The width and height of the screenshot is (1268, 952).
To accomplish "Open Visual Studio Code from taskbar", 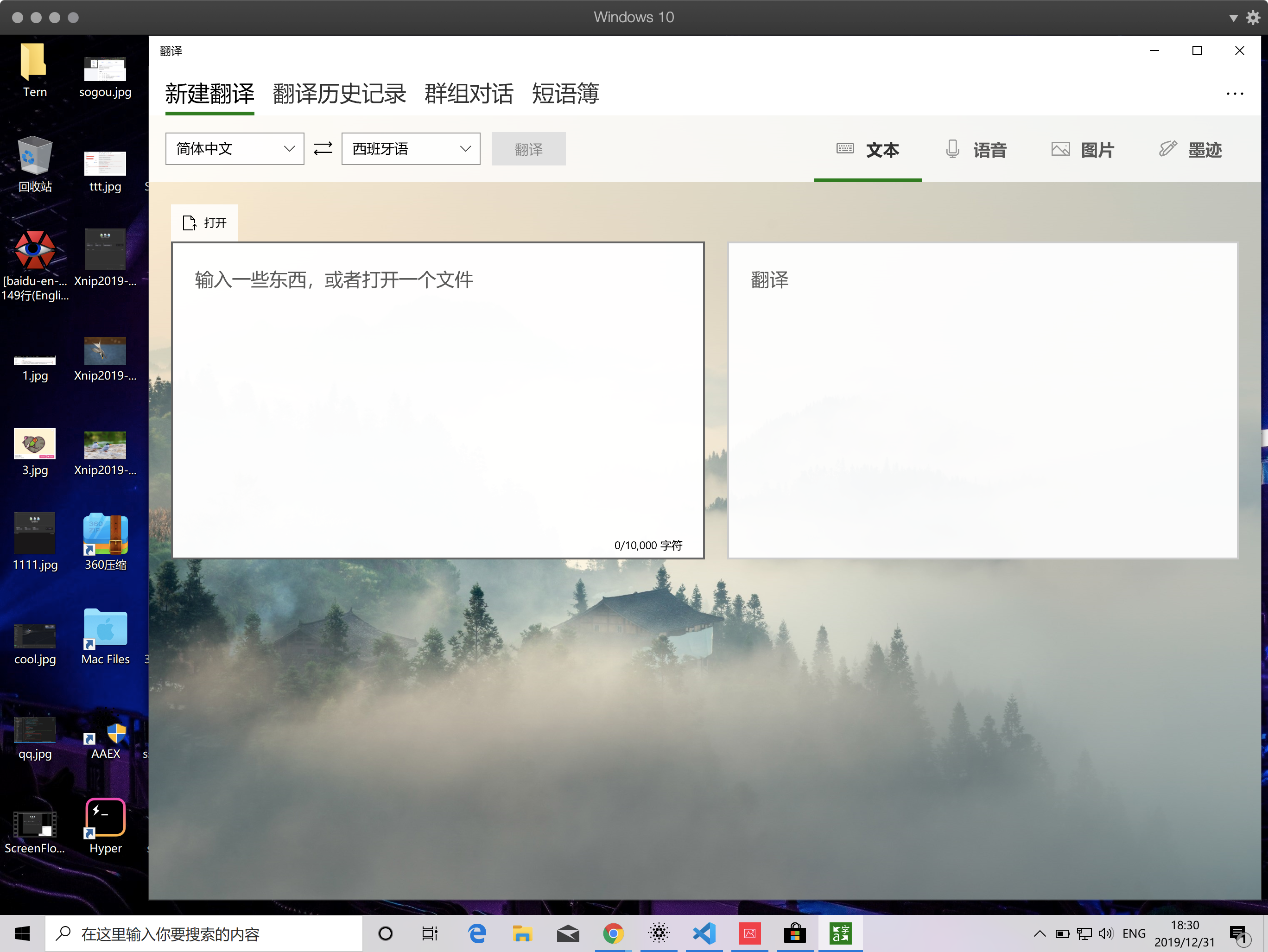I will tap(704, 933).
